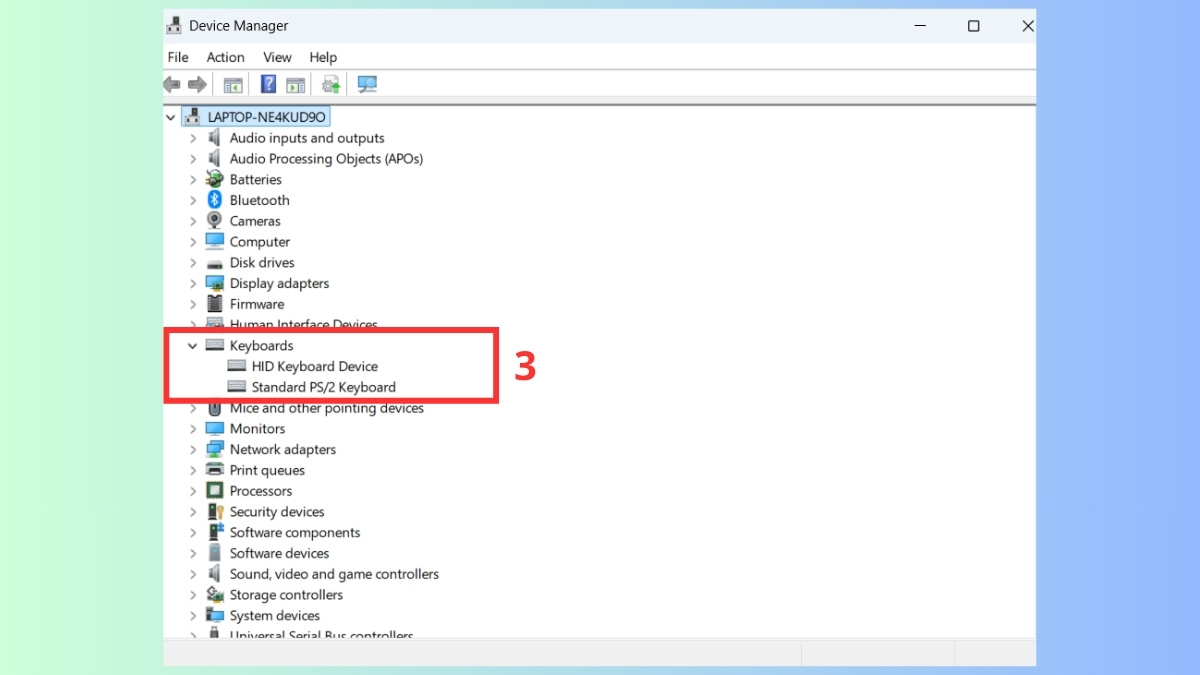This screenshot has width=1200, height=675.
Task: Toggle Show/Hide Action Pane toolbar icon
Action: 295,85
